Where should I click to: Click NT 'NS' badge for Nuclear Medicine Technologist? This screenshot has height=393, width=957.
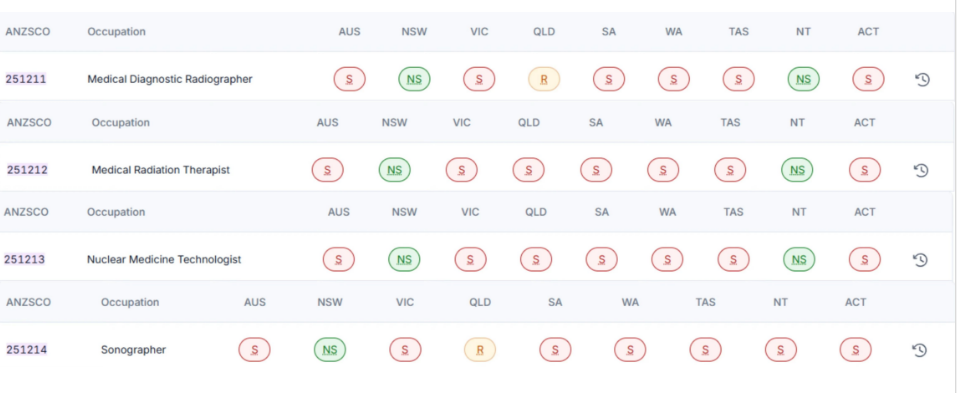click(x=799, y=260)
